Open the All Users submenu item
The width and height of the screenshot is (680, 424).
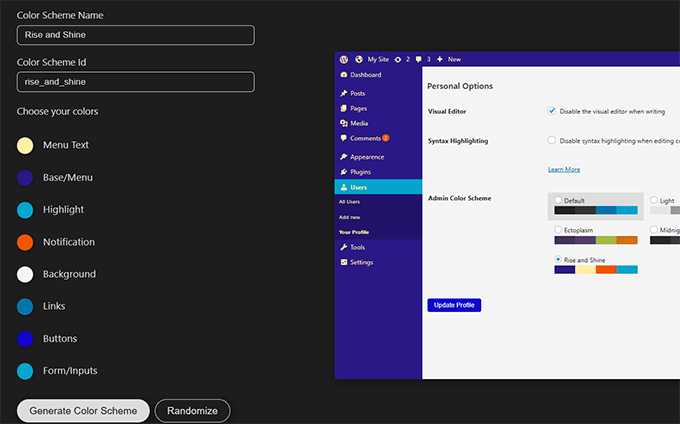coord(349,202)
